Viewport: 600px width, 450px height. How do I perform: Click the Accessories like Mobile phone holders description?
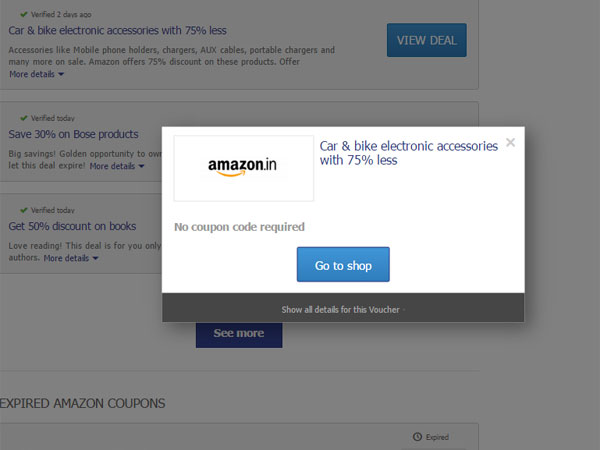[171, 49]
